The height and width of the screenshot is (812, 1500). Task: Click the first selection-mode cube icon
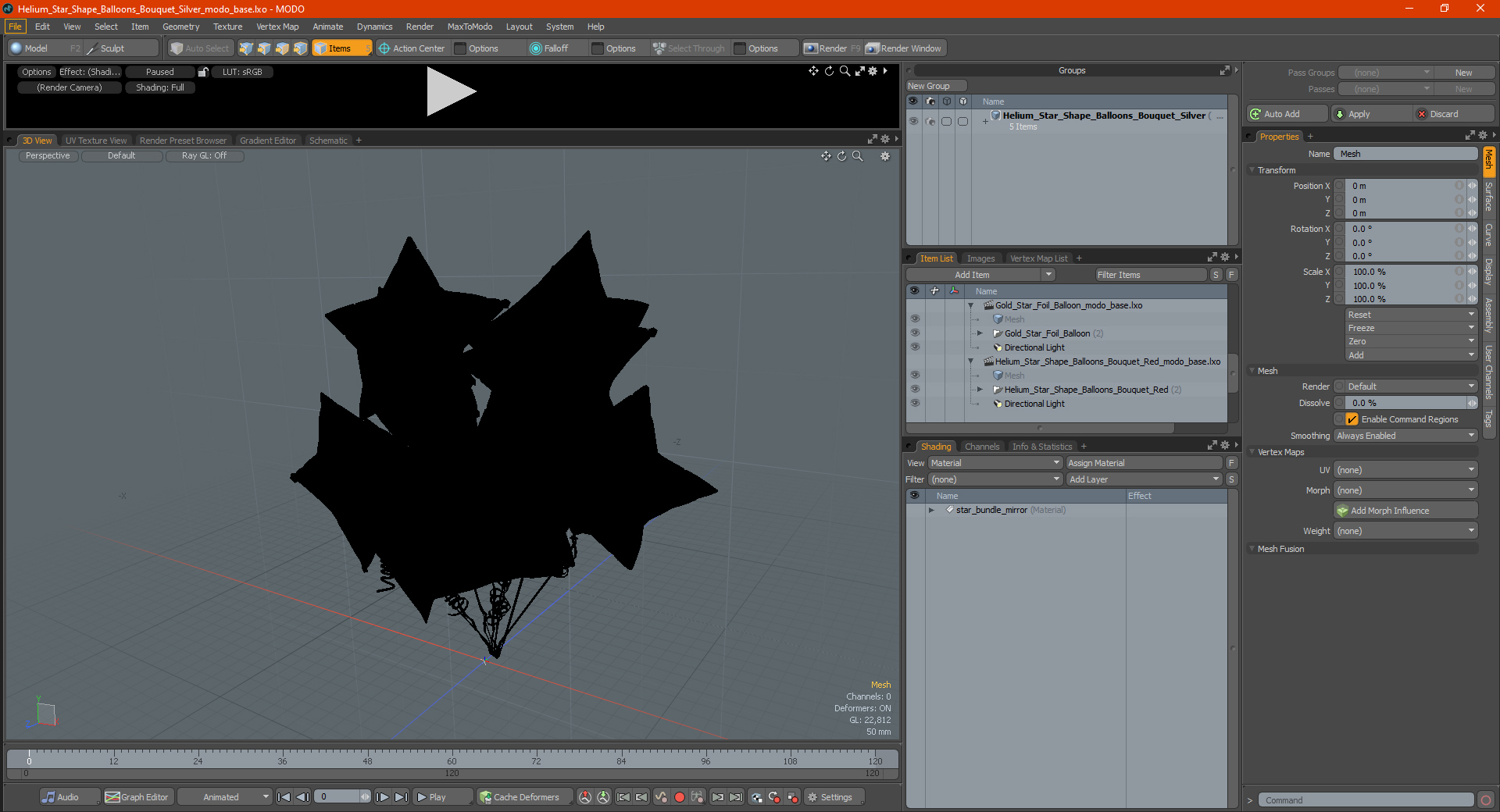coord(246,48)
